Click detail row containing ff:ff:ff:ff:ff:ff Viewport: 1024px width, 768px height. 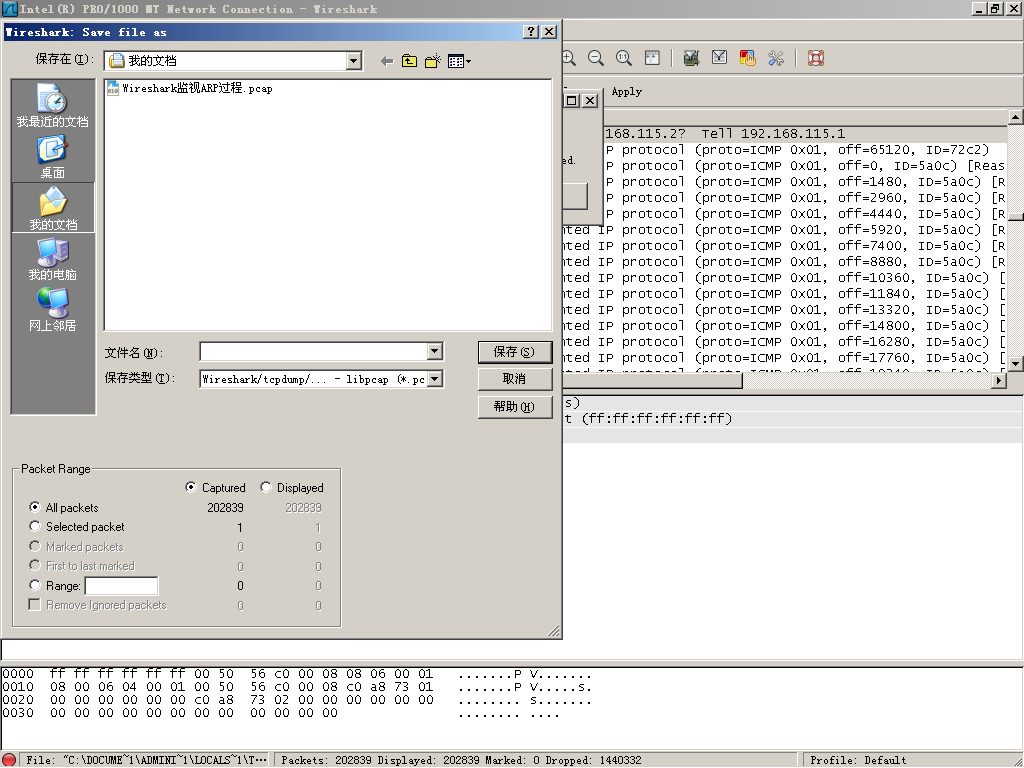pos(793,419)
